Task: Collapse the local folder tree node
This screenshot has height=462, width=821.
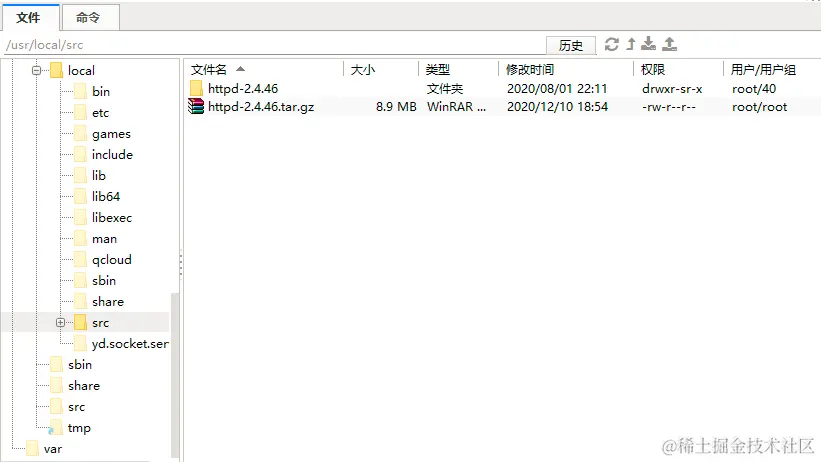Action: coord(36,70)
